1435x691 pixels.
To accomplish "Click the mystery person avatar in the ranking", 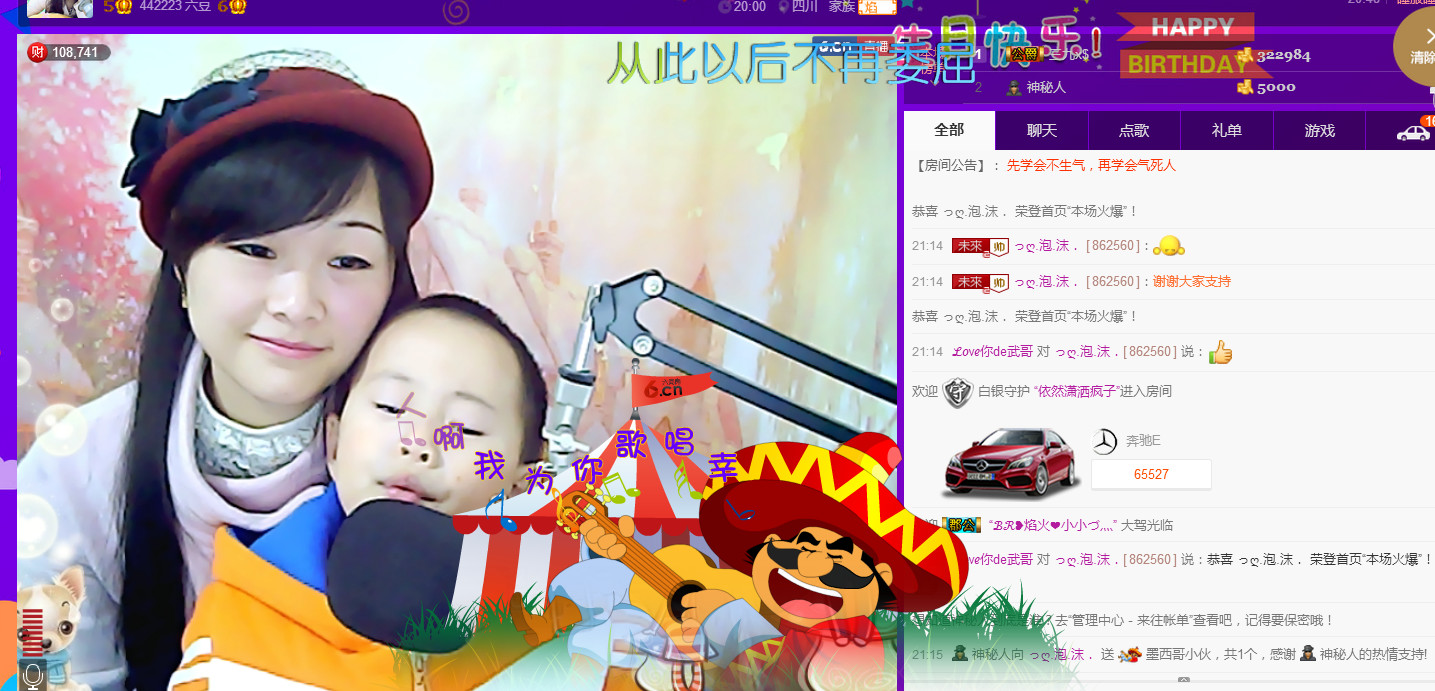I will point(1013,87).
